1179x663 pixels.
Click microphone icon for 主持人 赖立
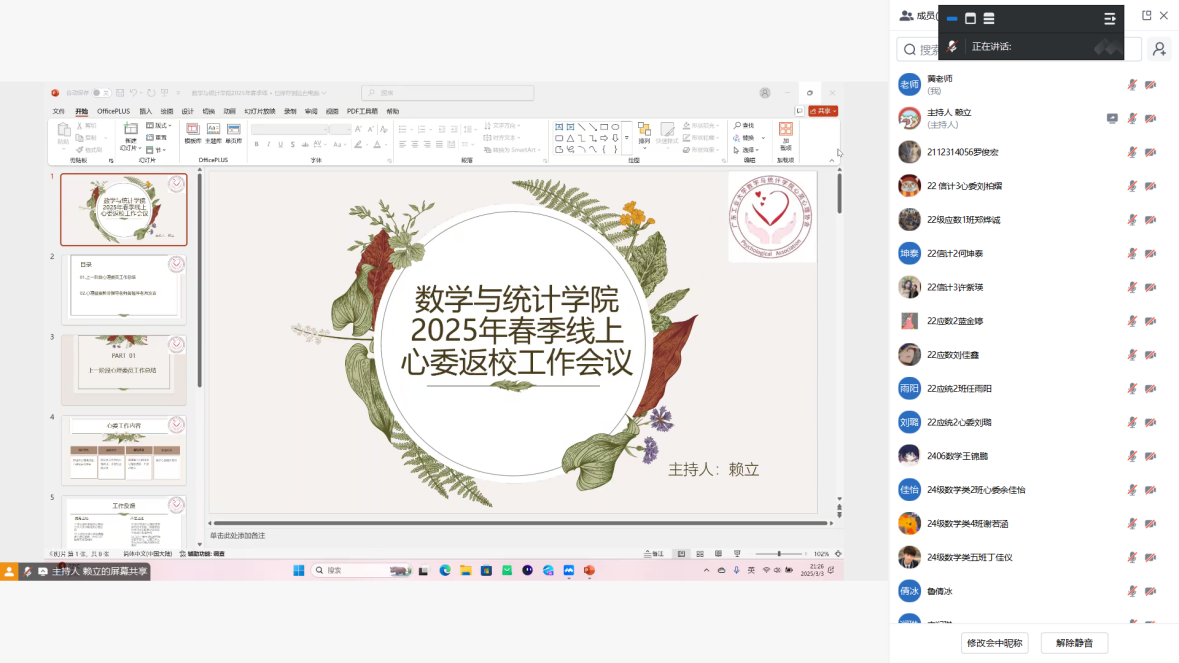click(1132, 118)
